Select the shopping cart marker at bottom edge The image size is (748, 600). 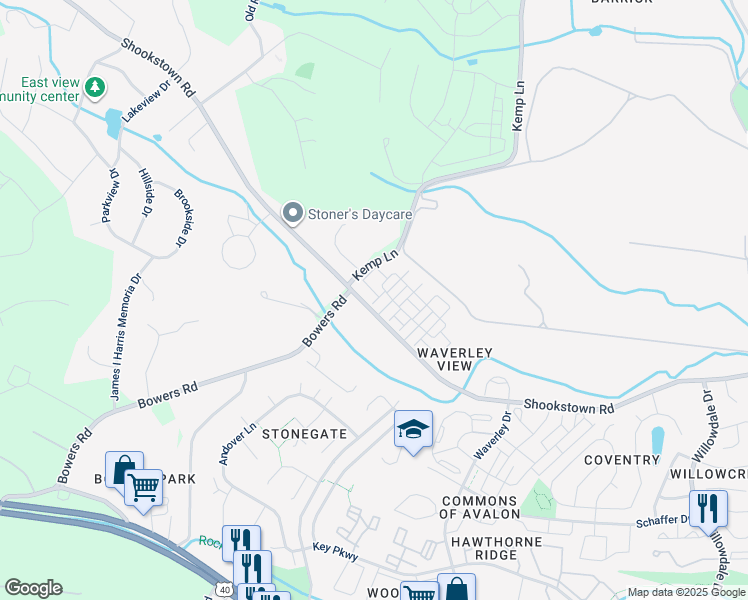[x=419, y=591]
